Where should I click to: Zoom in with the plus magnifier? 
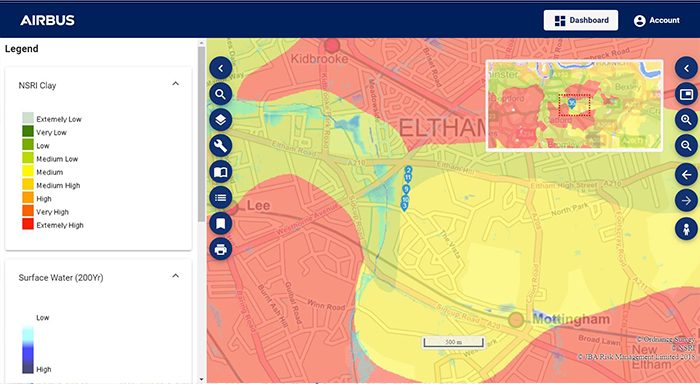tap(686, 120)
